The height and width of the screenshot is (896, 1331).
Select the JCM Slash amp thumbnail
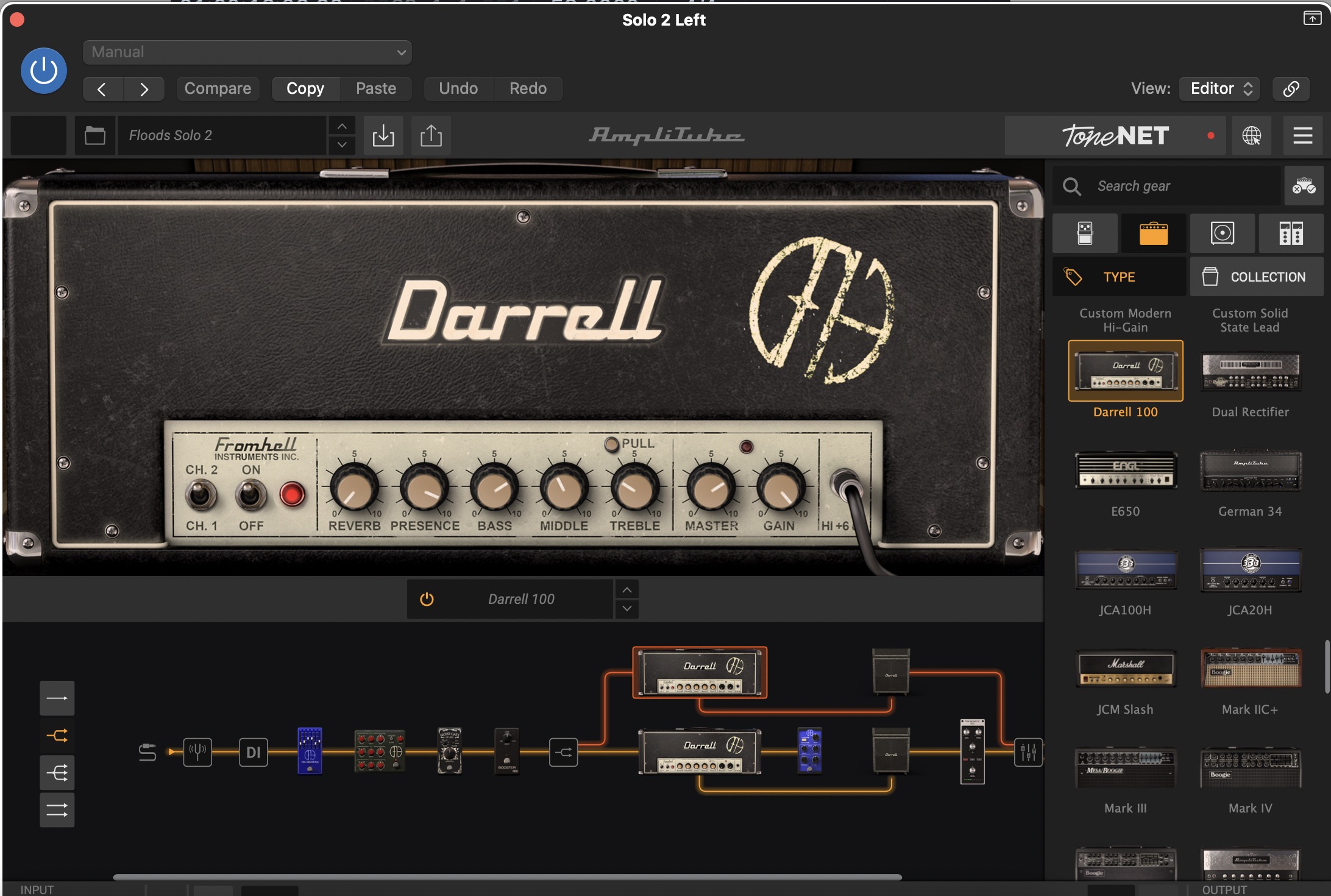(1126, 669)
